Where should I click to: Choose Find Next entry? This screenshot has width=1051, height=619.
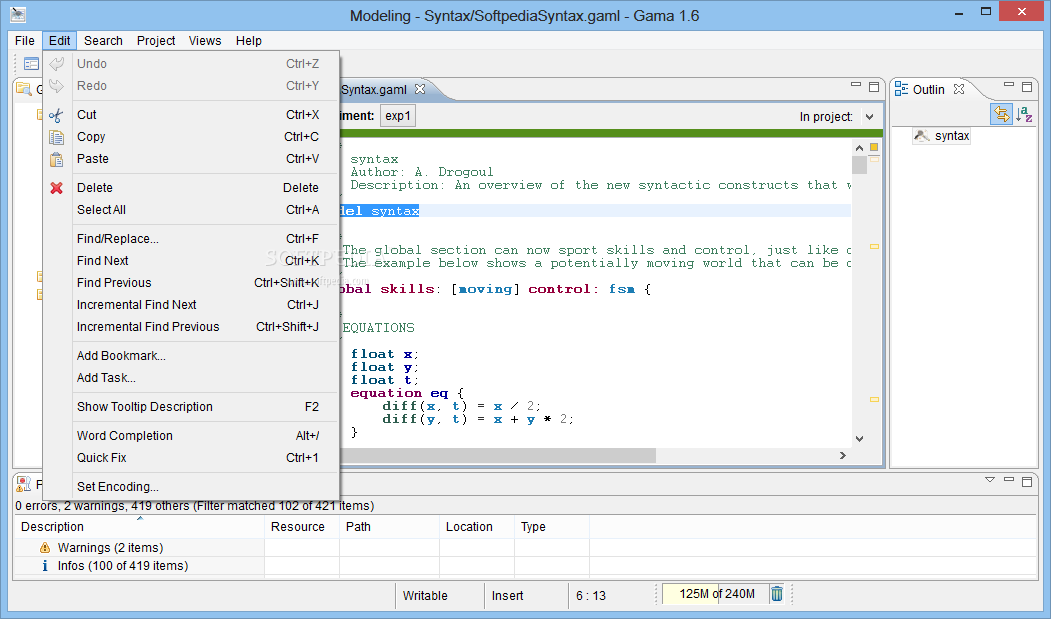click(x=192, y=261)
